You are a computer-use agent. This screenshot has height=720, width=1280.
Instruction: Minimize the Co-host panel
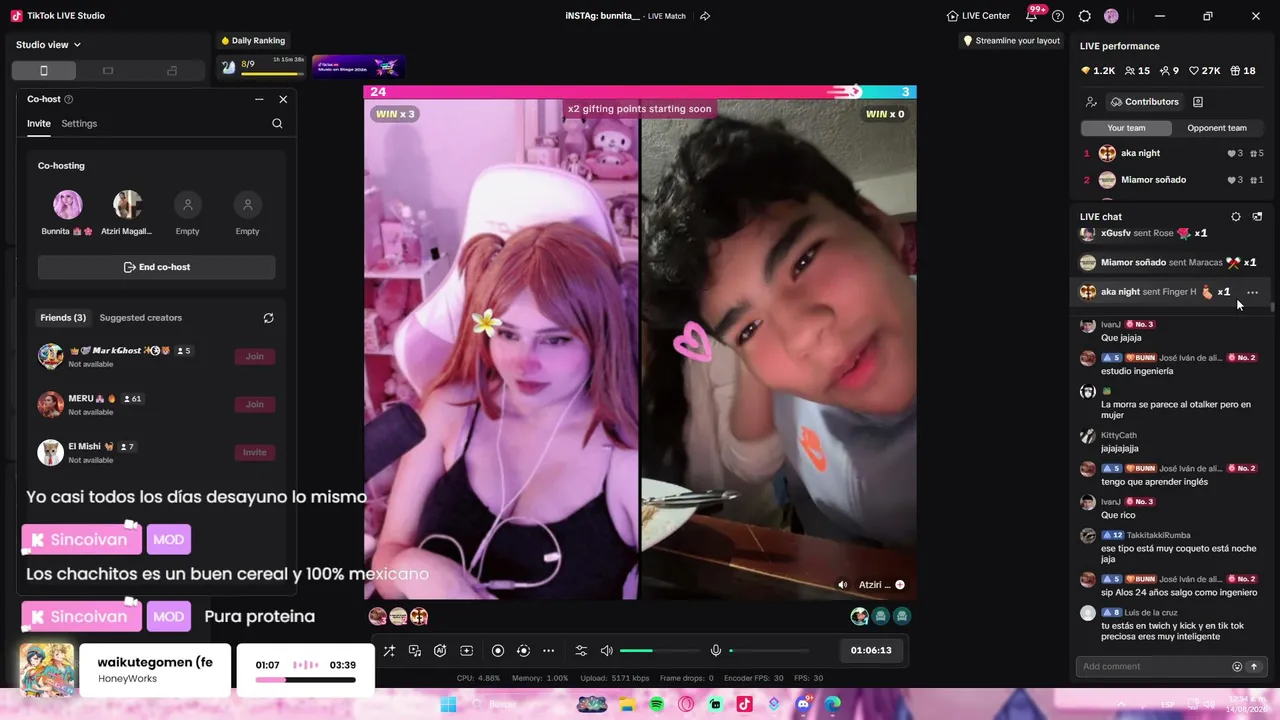tap(259, 99)
